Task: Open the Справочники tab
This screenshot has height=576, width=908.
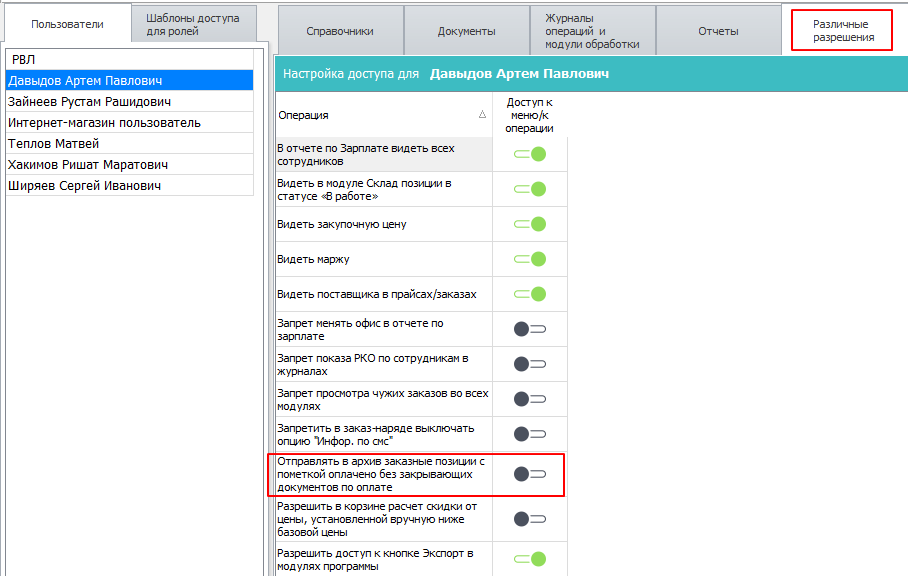Action: (340, 31)
